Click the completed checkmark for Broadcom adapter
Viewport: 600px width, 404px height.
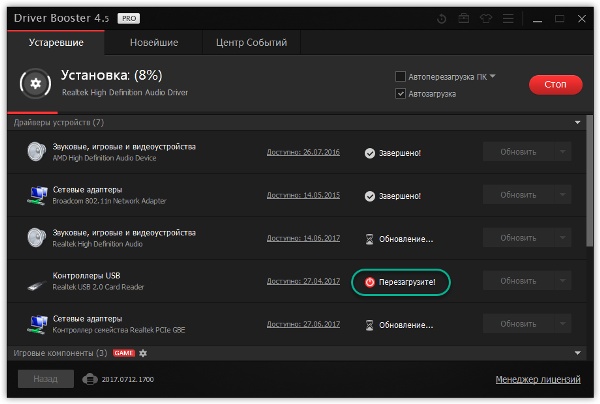point(370,196)
